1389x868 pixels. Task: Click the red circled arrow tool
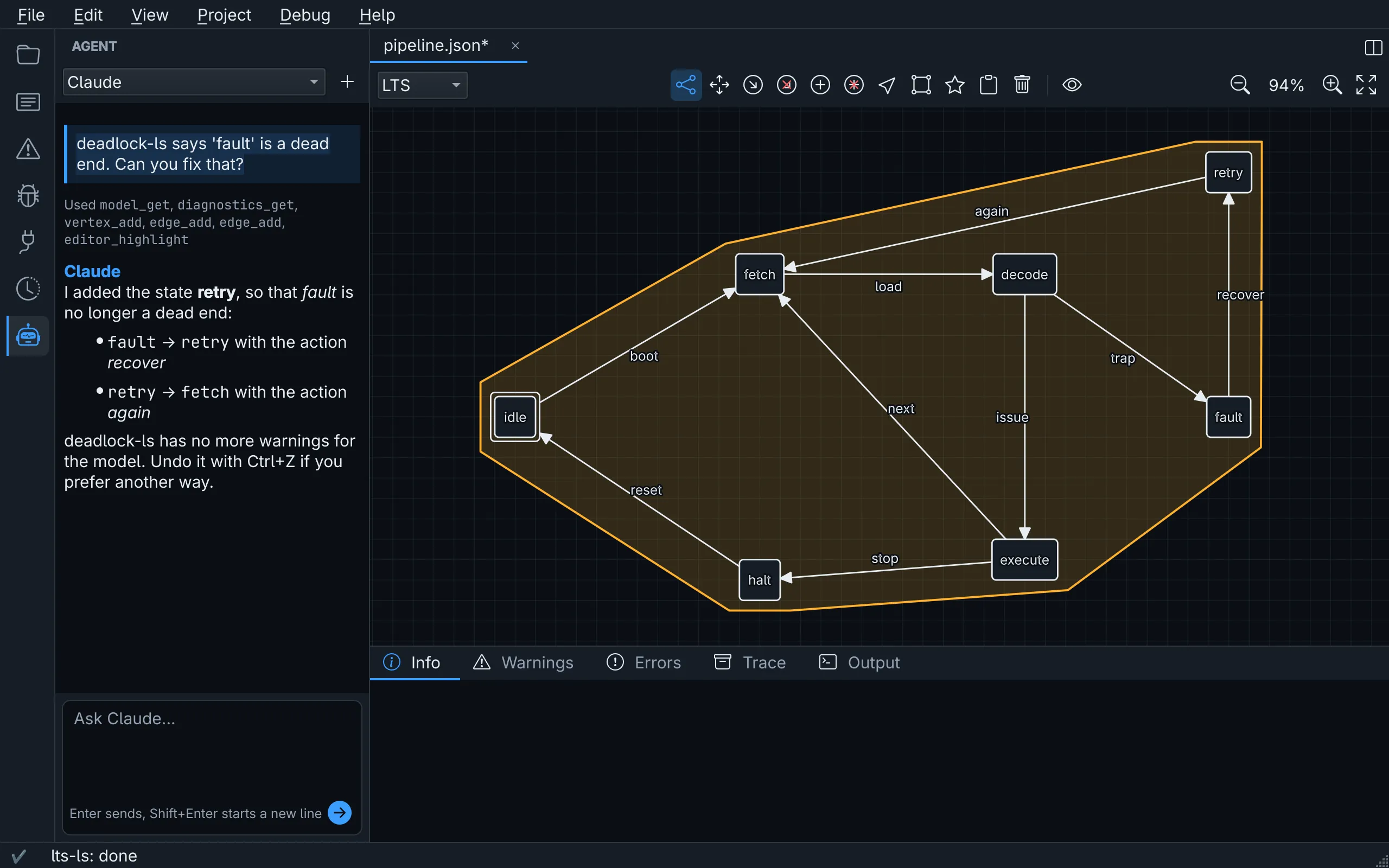[x=786, y=85]
